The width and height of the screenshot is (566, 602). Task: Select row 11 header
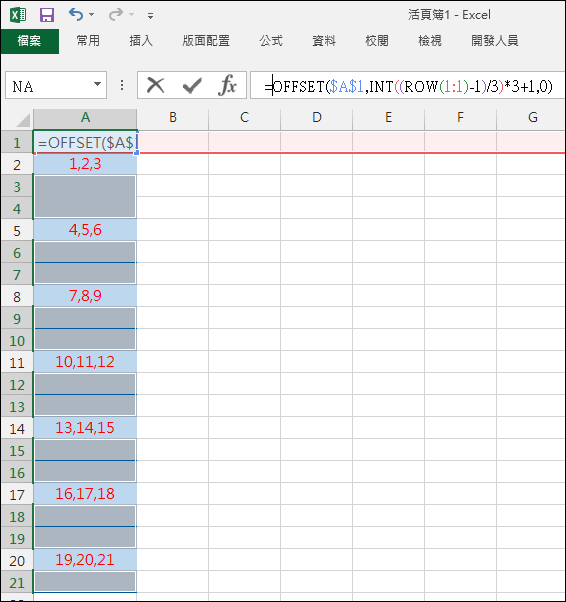click(17, 363)
